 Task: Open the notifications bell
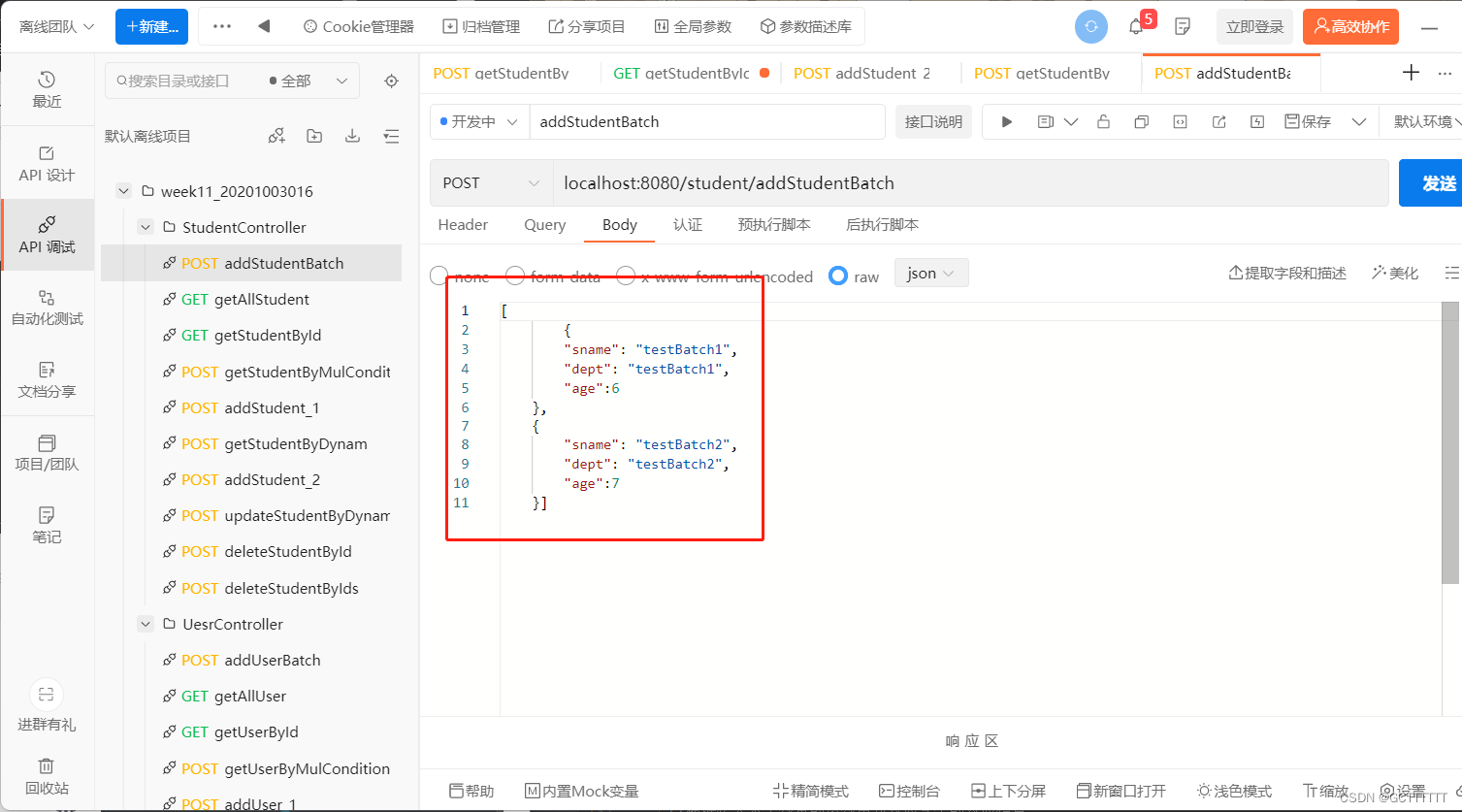click(1136, 26)
